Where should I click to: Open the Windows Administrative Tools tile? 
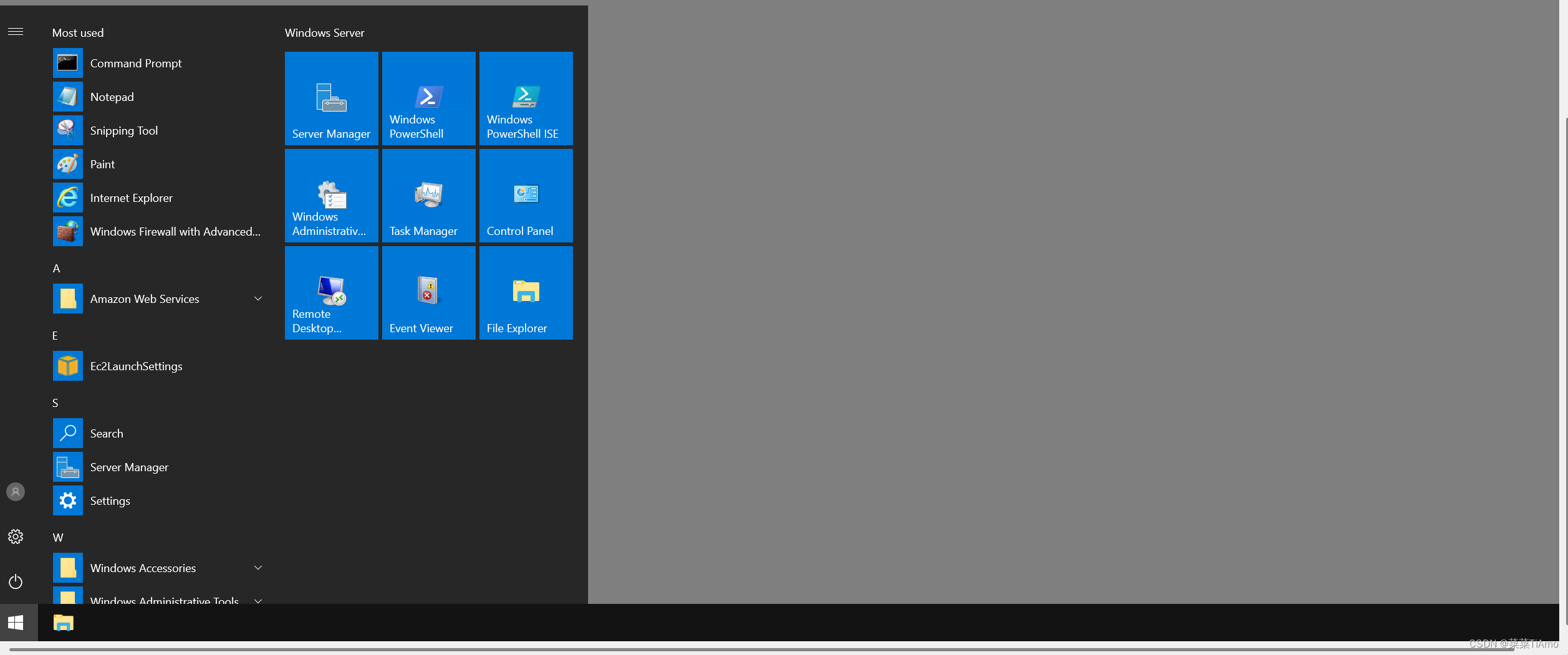332,196
